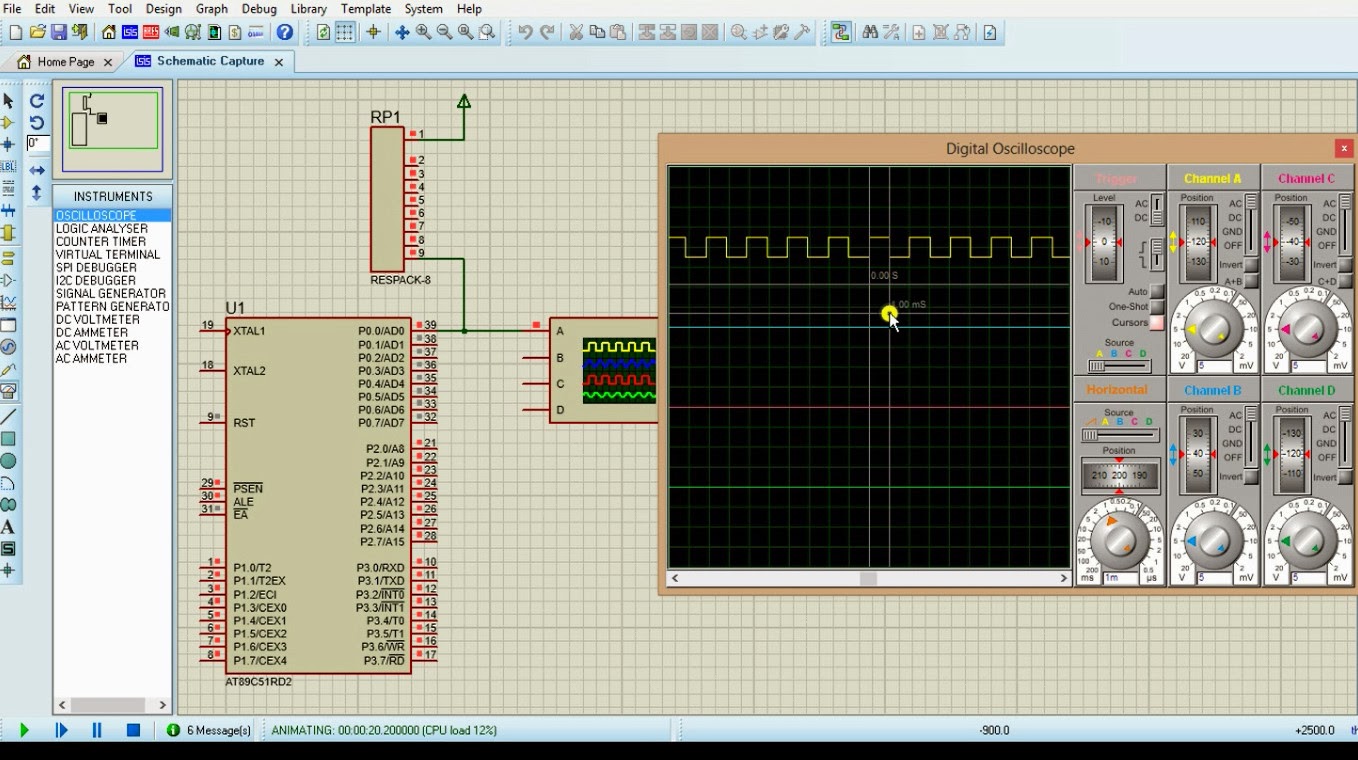
Task: Open the Debug menu
Action: (258, 8)
